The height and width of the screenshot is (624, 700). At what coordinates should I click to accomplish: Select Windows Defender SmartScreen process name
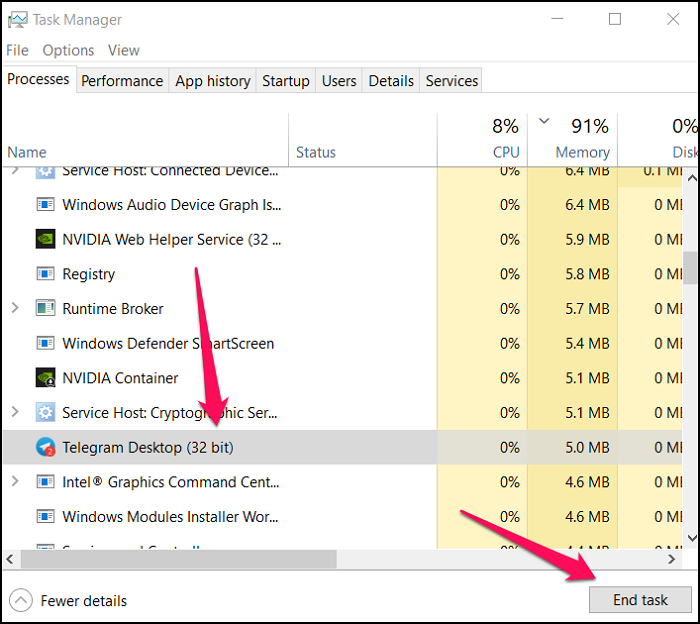tap(168, 344)
